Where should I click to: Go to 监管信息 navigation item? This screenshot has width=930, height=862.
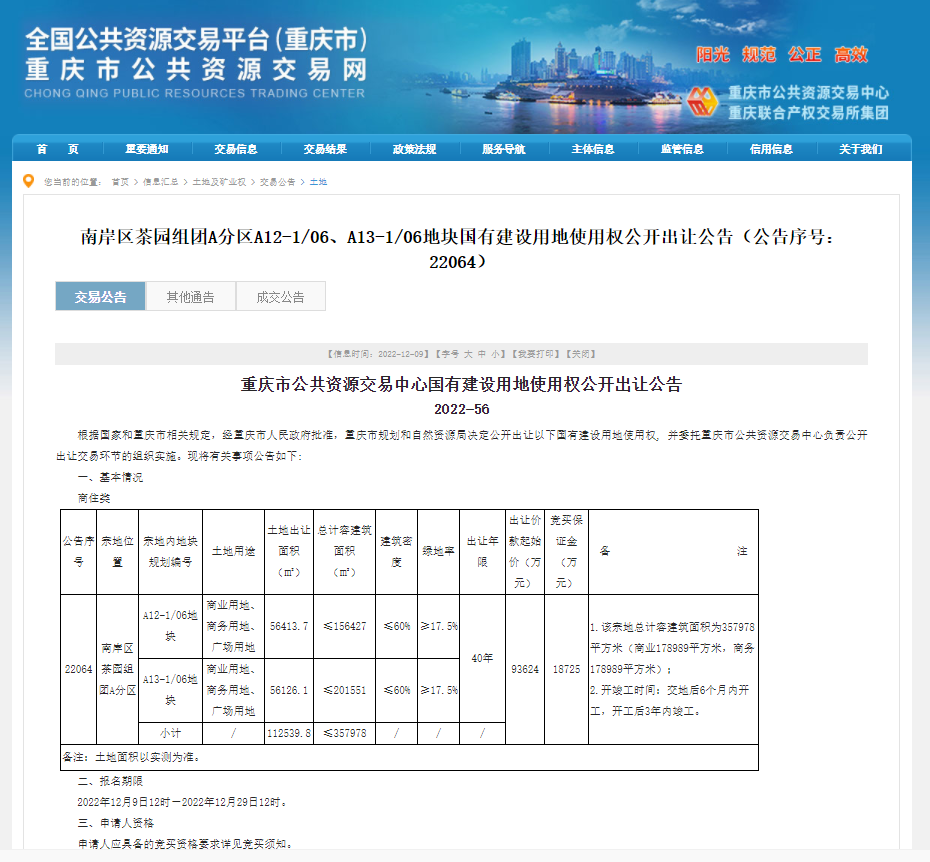(682, 149)
